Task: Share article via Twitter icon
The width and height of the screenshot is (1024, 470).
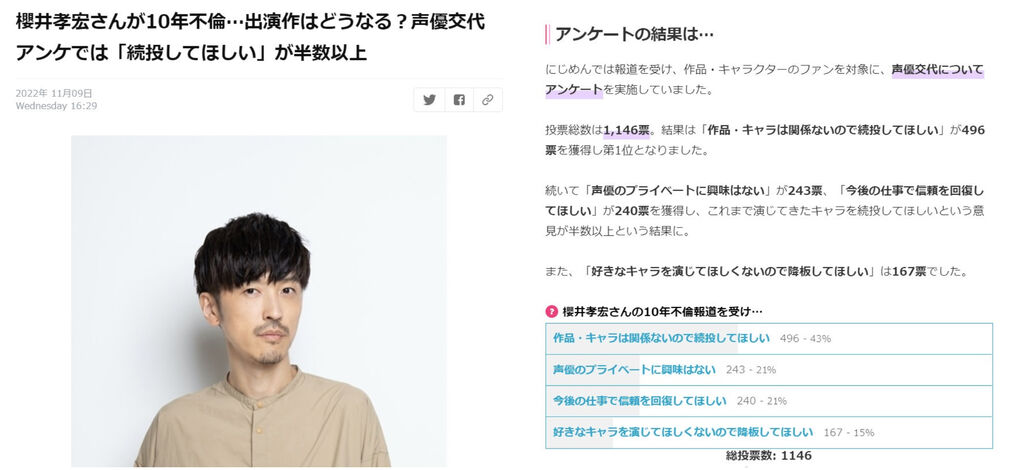Action: [x=429, y=100]
